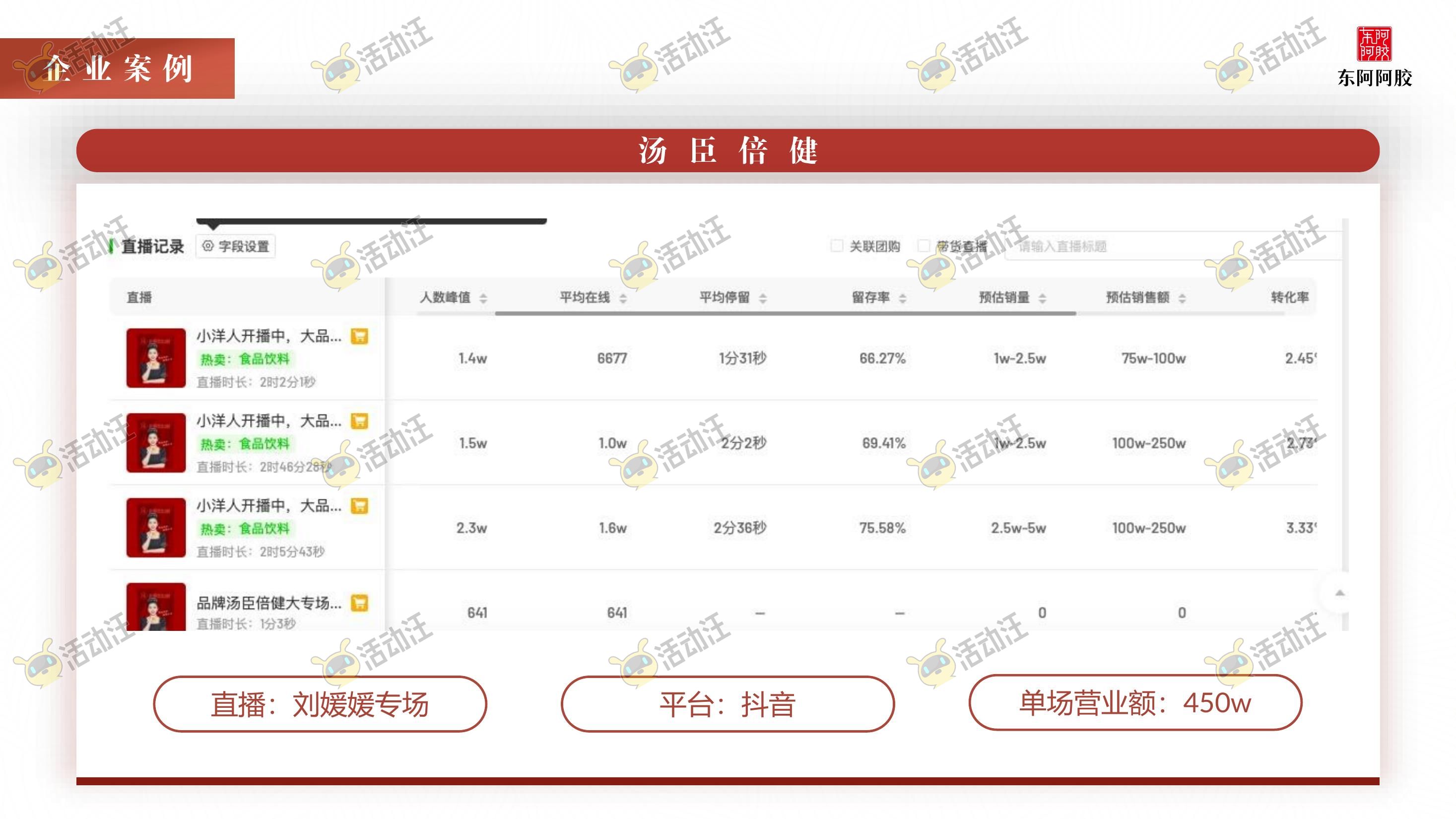Select the 6677 average online cell
Image resolution: width=1456 pixels, height=819 pixels.
612,358
